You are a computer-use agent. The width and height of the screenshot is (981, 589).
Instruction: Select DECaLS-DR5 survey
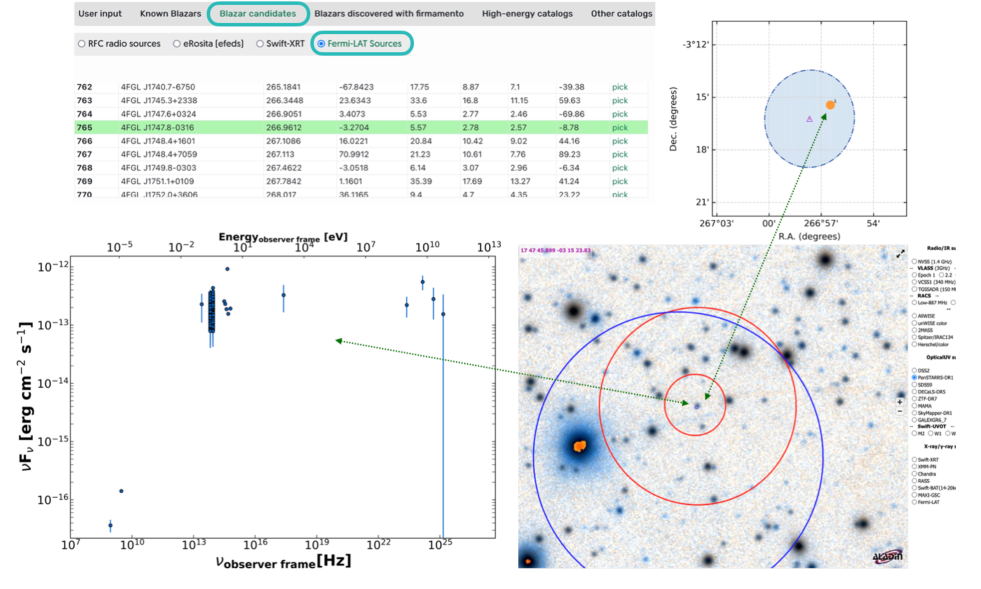point(914,392)
